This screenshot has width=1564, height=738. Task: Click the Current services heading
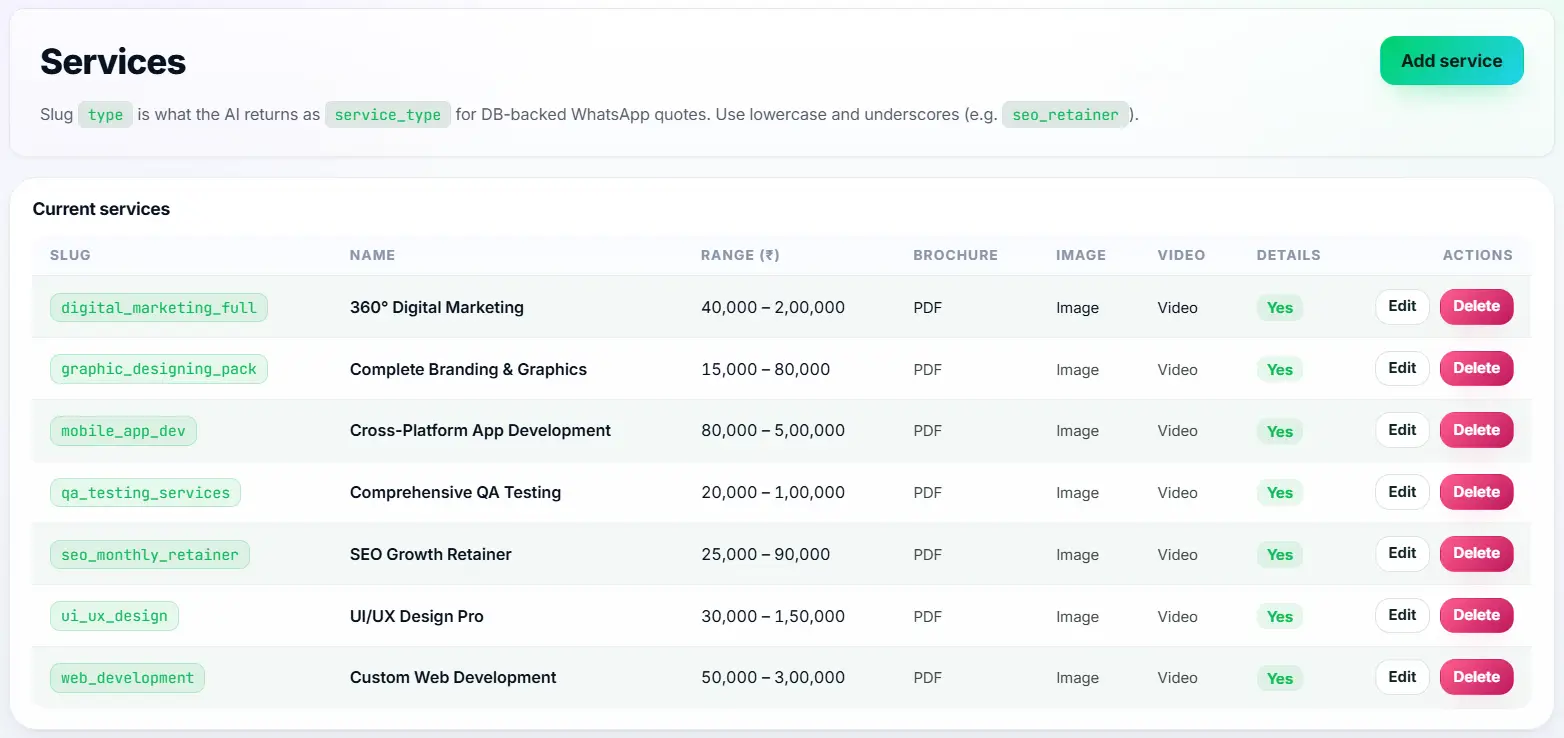101,209
